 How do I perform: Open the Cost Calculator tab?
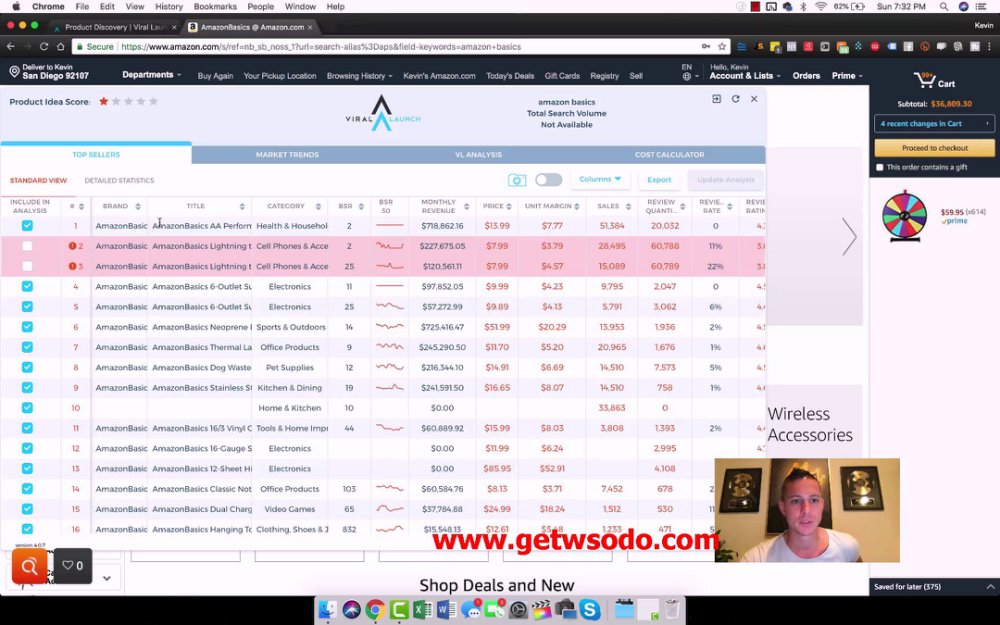coord(670,154)
